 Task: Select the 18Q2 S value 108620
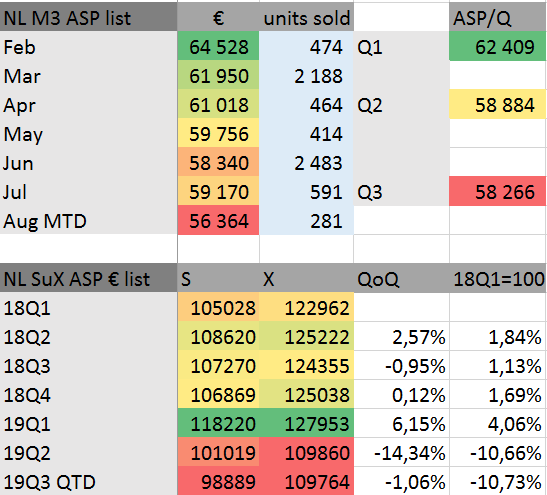pos(218,336)
